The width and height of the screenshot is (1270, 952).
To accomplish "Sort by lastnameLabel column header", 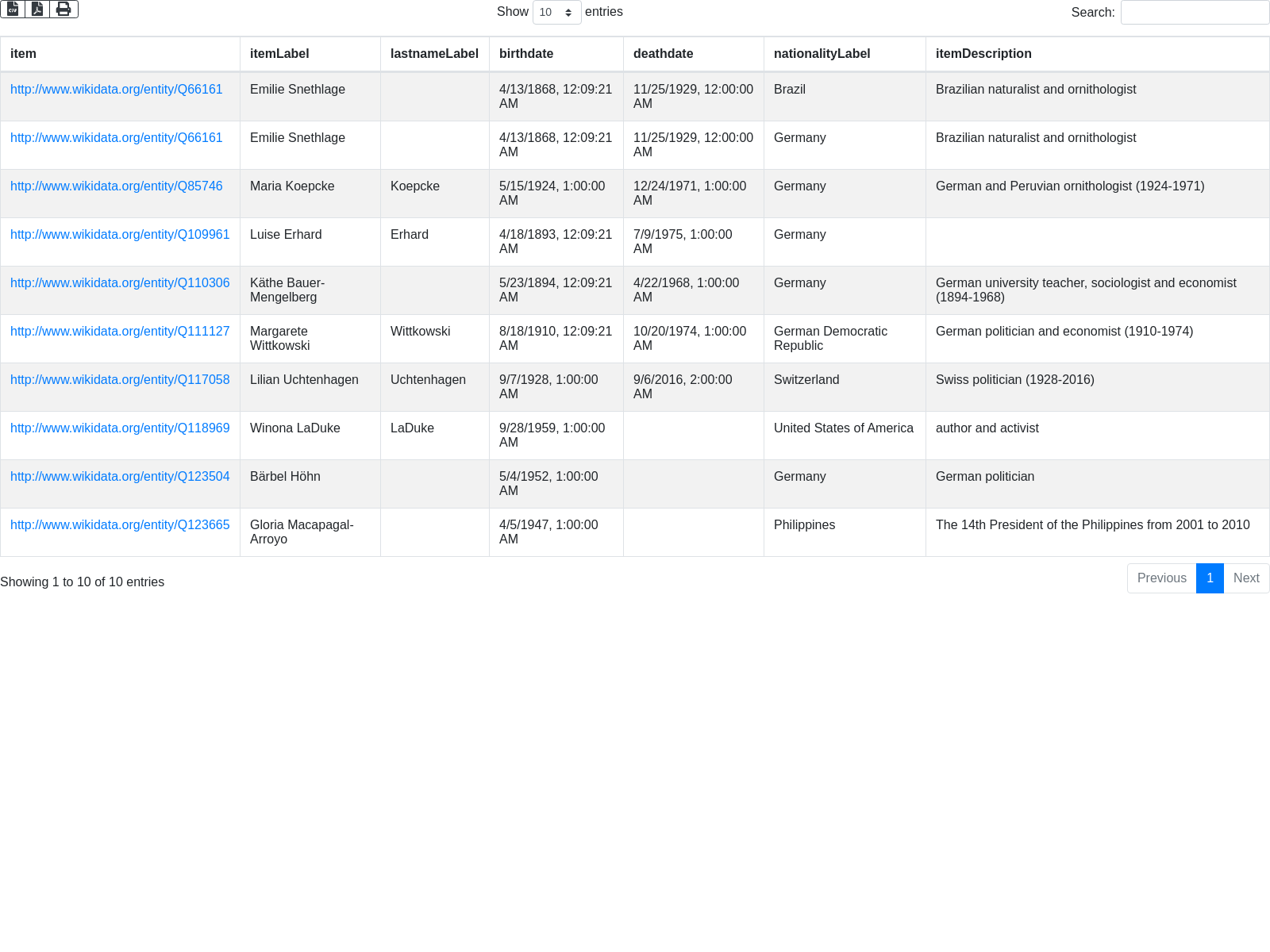I will click(x=434, y=54).
